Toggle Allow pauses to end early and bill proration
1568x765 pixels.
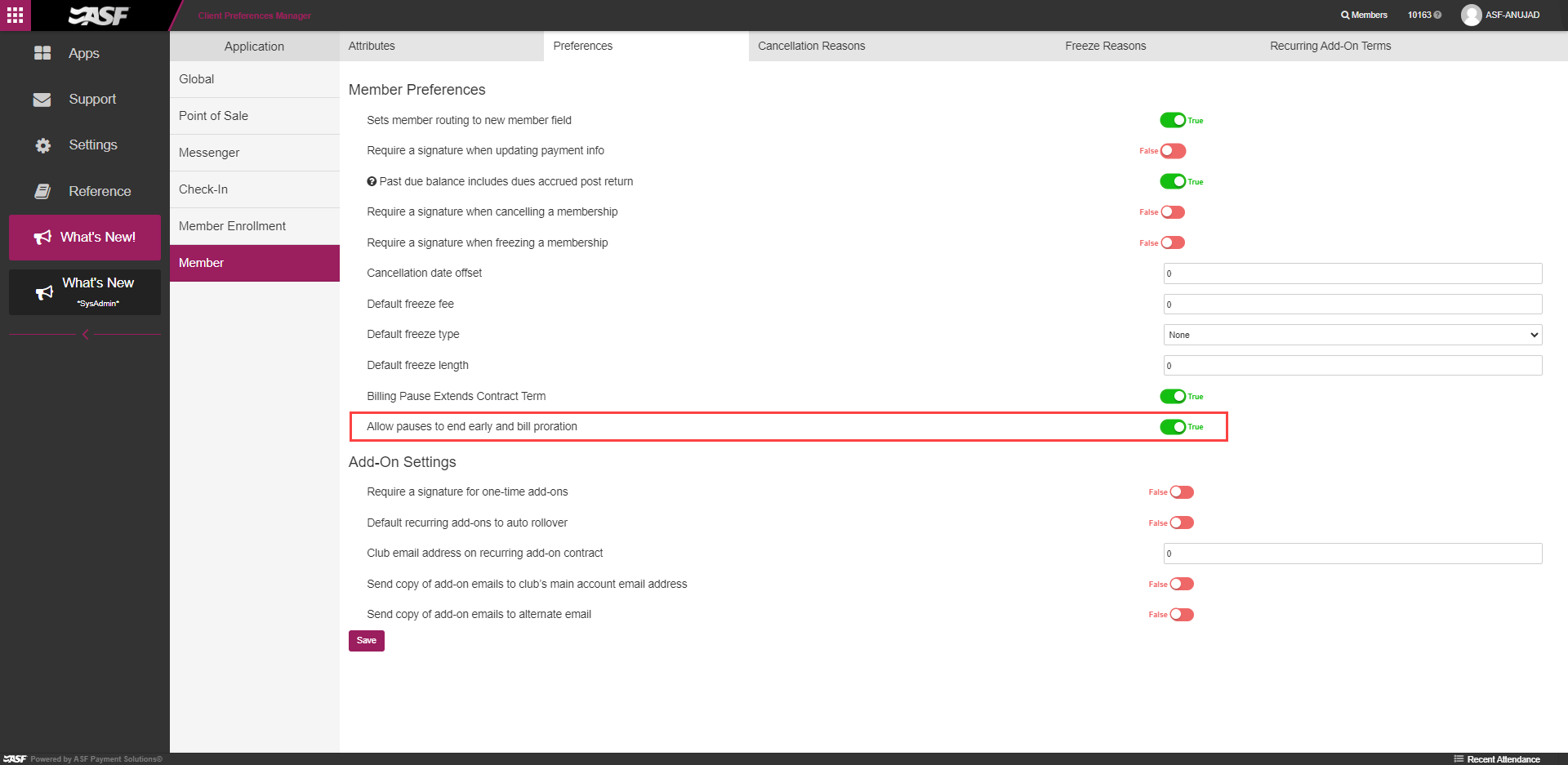(x=1173, y=427)
